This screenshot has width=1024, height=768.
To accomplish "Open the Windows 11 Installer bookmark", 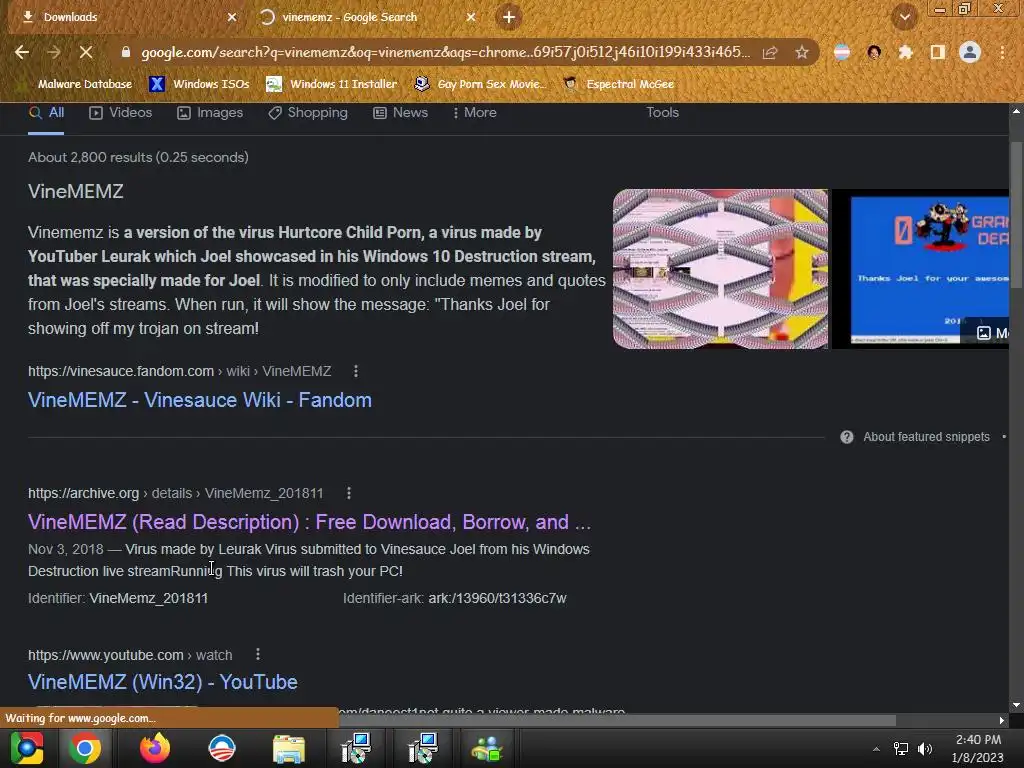I will 332,84.
